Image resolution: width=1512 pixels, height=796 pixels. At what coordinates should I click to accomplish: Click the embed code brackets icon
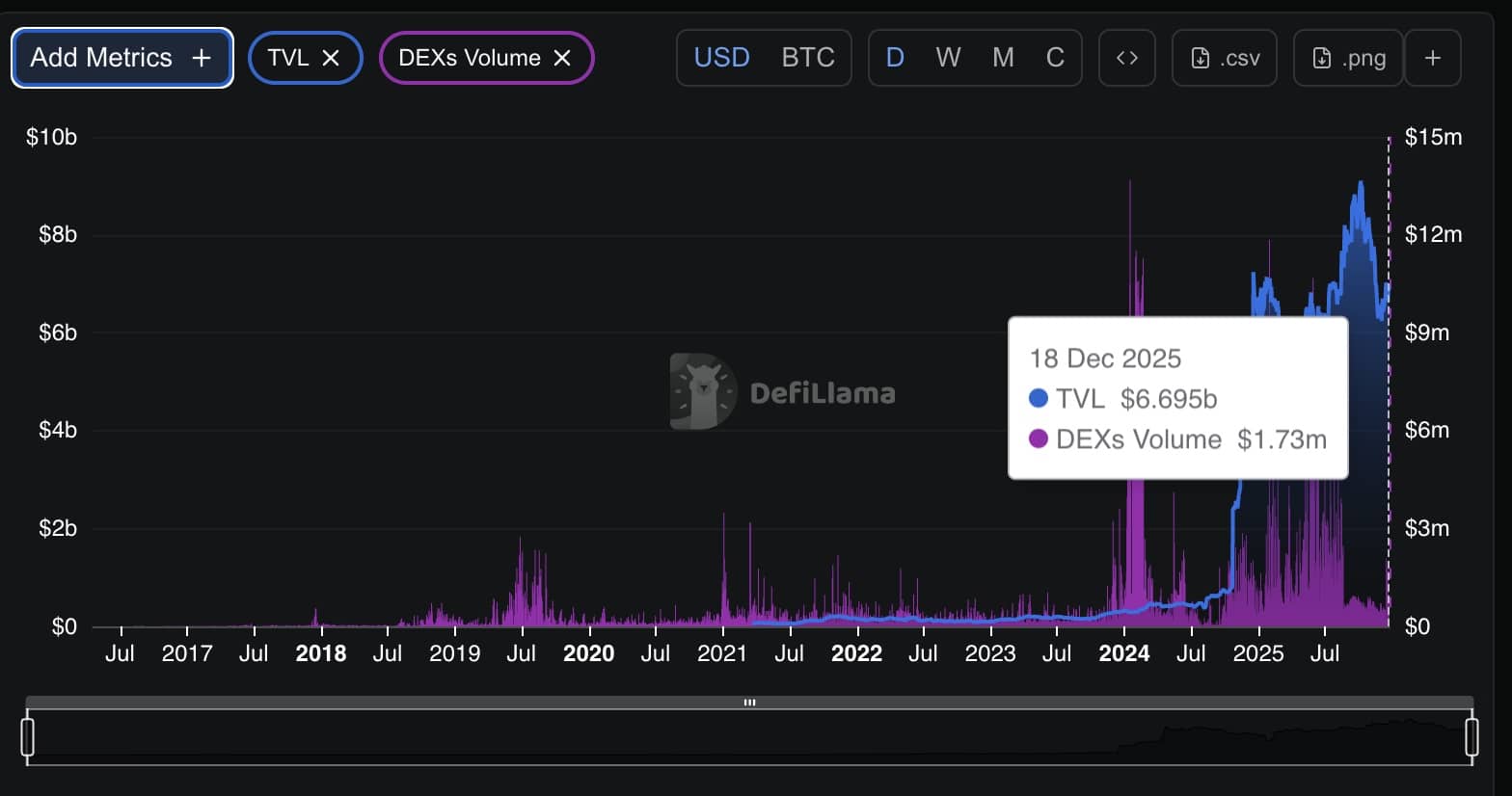pyautogui.click(x=1126, y=58)
